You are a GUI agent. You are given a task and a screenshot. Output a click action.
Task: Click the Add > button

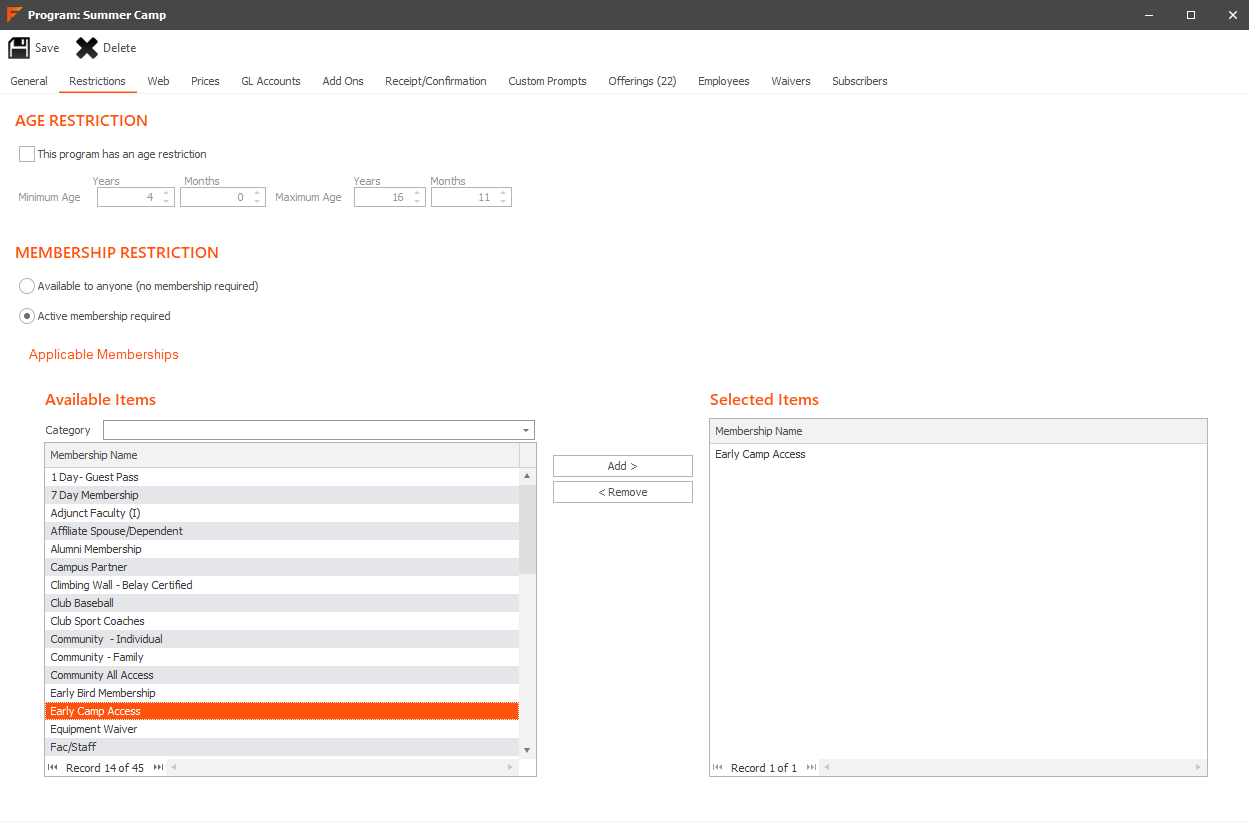pos(622,466)
